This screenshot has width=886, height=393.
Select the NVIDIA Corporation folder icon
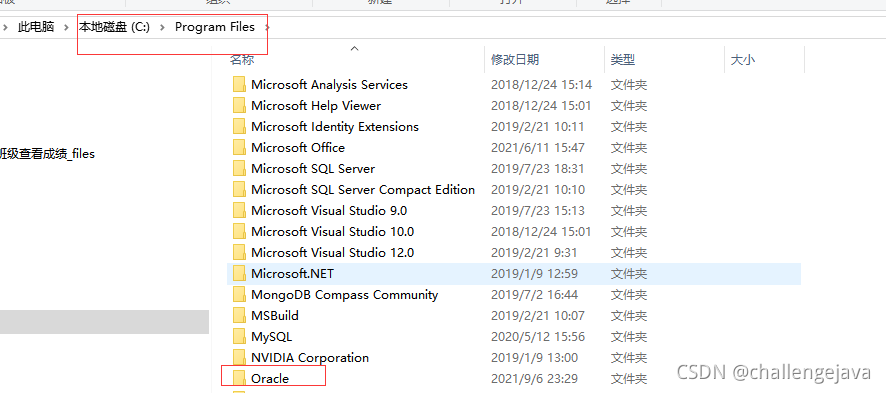point(239,357)
